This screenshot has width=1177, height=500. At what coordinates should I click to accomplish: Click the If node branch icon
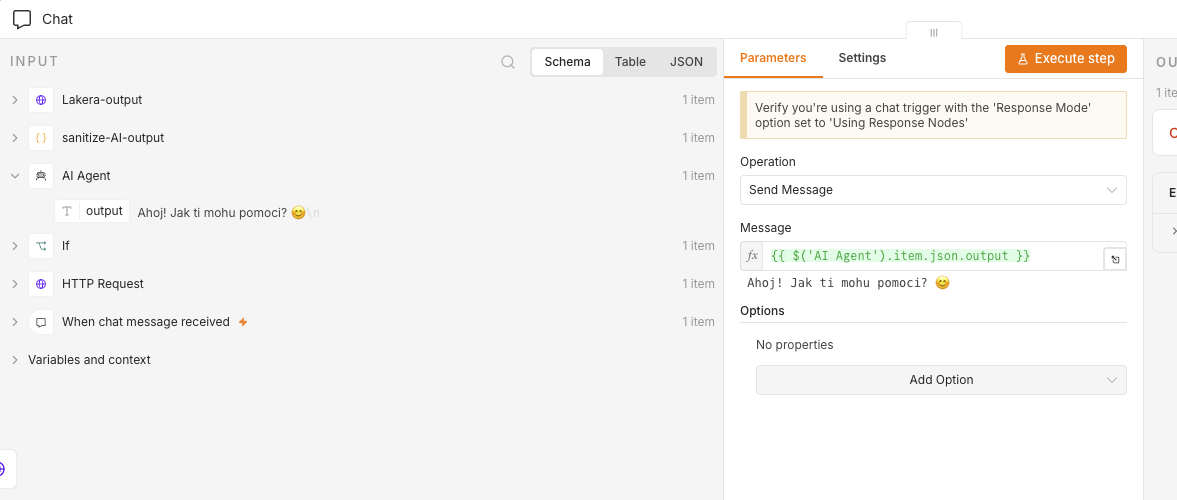[41, 245]
